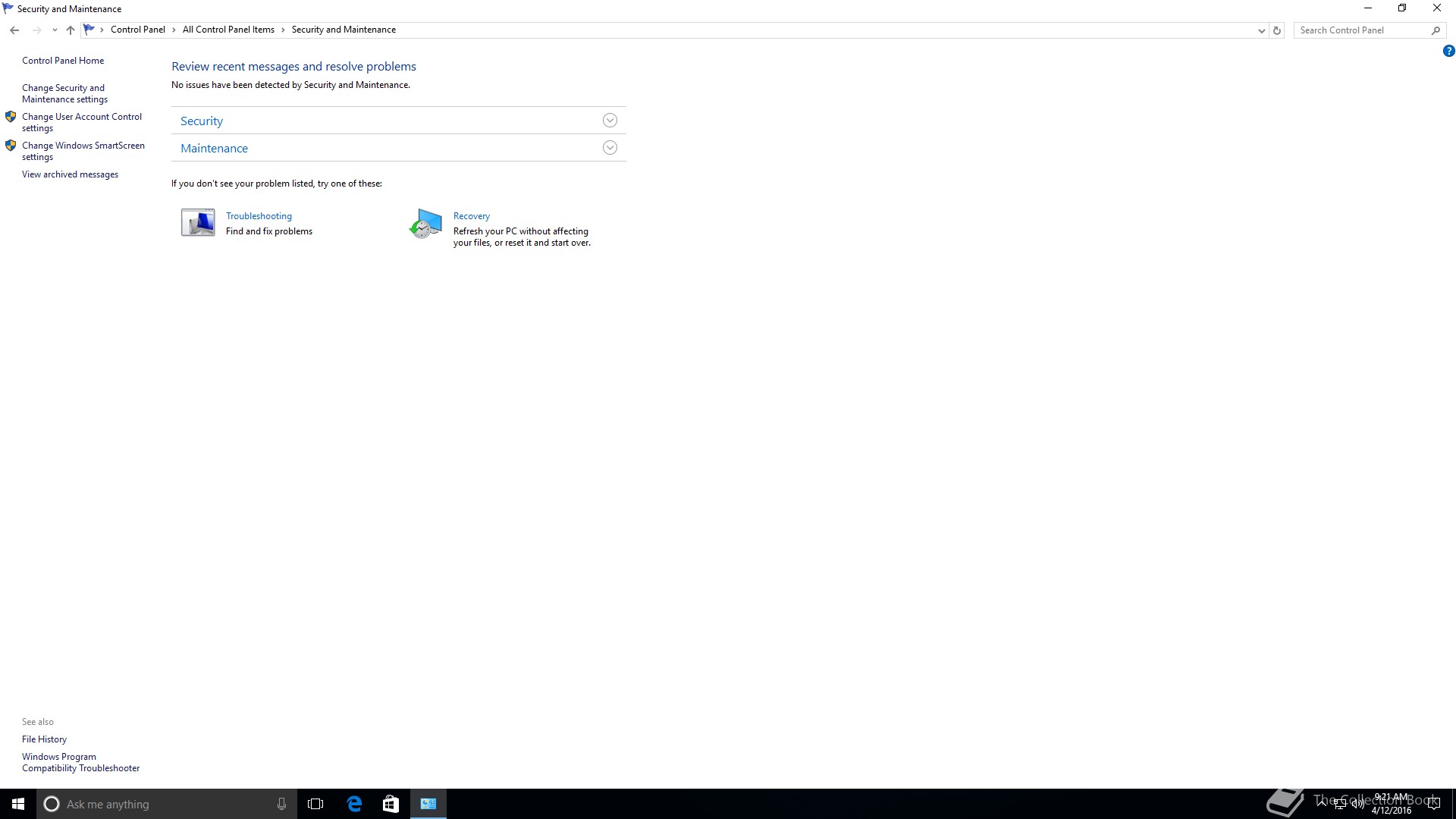Click the blue help question mark icon

coord(1448,52)
